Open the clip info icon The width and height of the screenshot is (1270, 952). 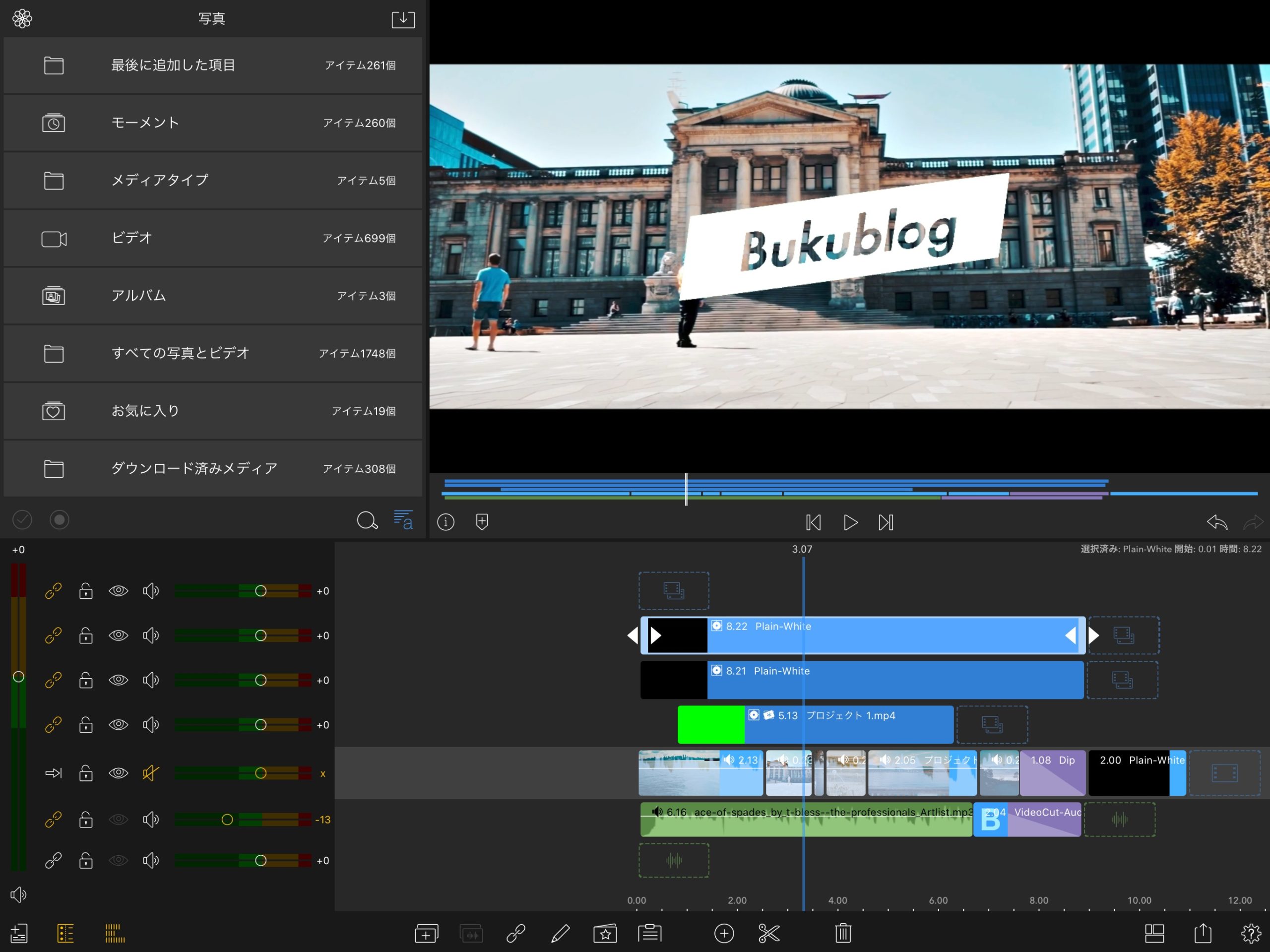point(445,522)
